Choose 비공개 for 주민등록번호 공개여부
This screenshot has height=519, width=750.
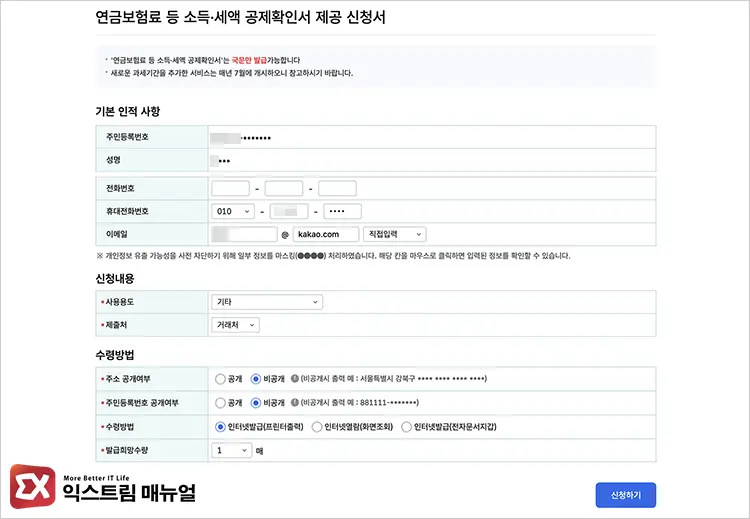pyautogui.click(x=255, y=403)
